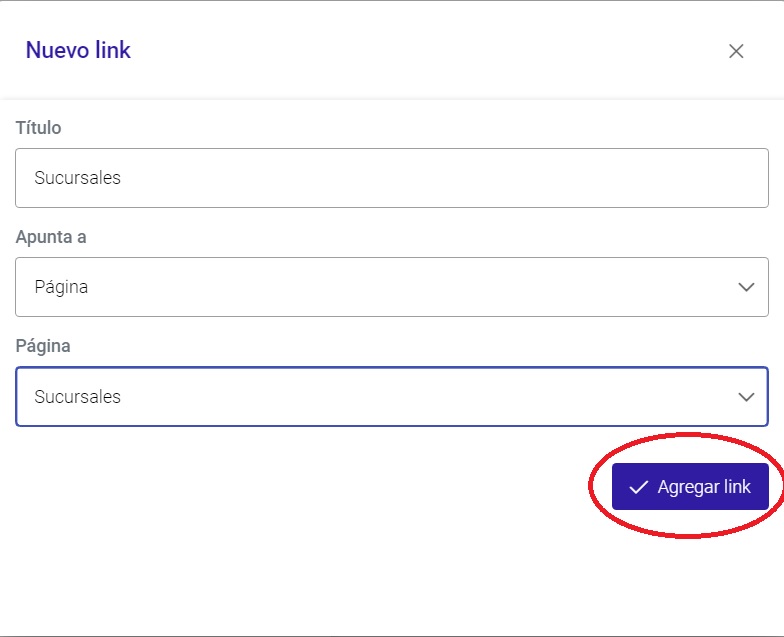Open the Página dropdown showing Sucursales
The image size is (784, 637).
click(x=392, y=396)
